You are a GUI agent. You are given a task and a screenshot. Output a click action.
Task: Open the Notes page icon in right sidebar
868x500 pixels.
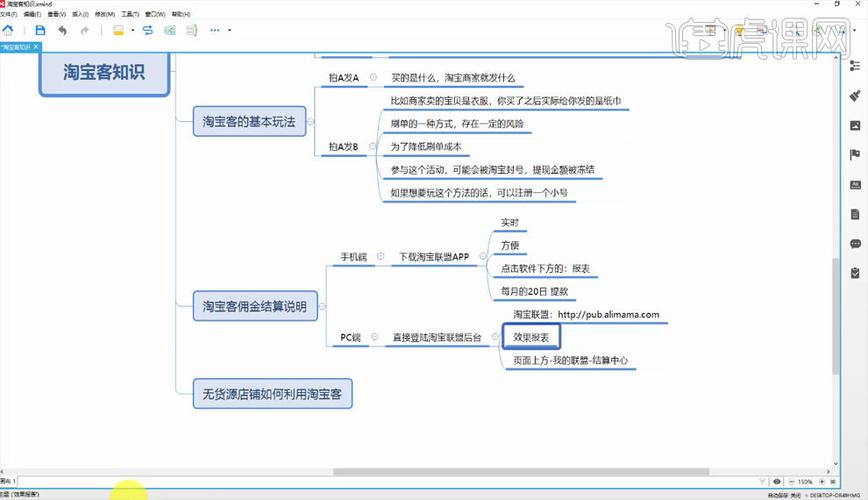pyautogui.click(x=855, y=214)
